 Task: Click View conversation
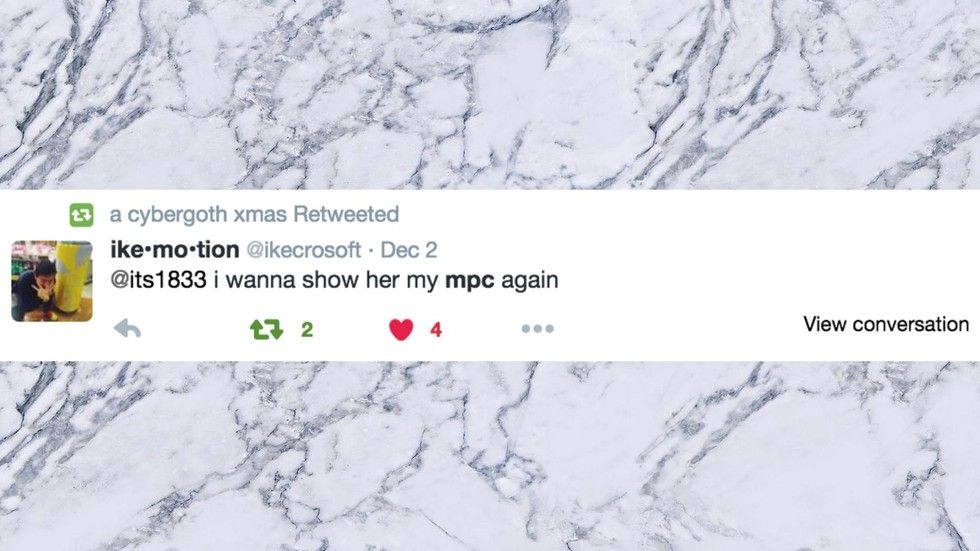(x=886, y=324)
